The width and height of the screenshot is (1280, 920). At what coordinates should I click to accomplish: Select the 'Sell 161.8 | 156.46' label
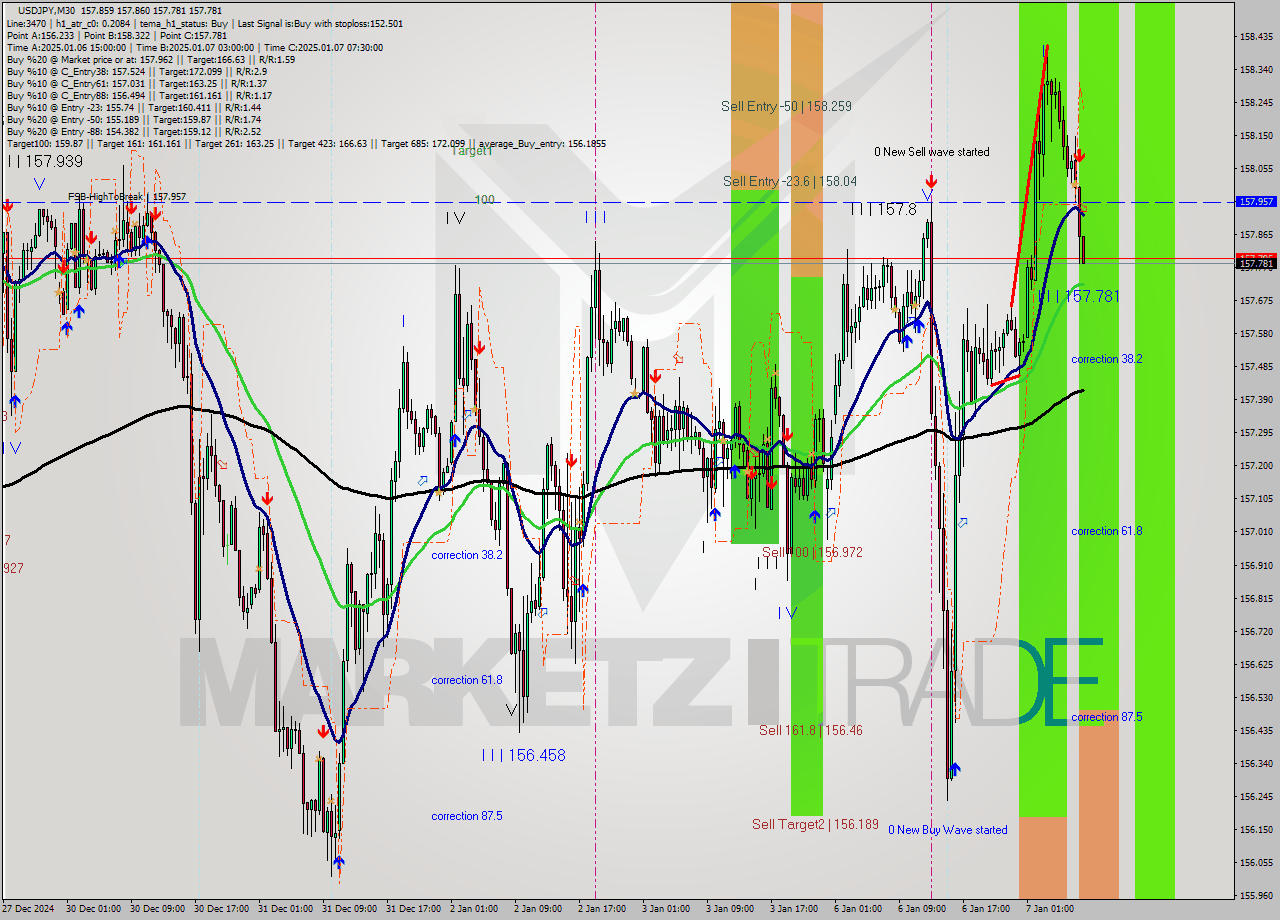[810, 730]
